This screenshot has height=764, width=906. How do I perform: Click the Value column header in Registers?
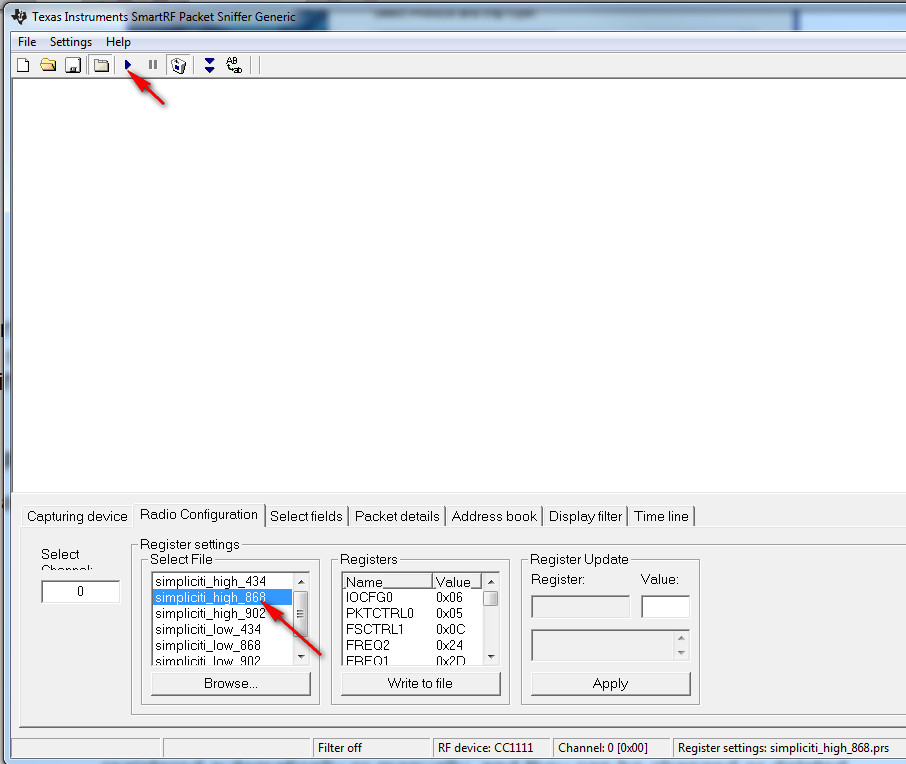pyautogui.click(x=457, y=581)
